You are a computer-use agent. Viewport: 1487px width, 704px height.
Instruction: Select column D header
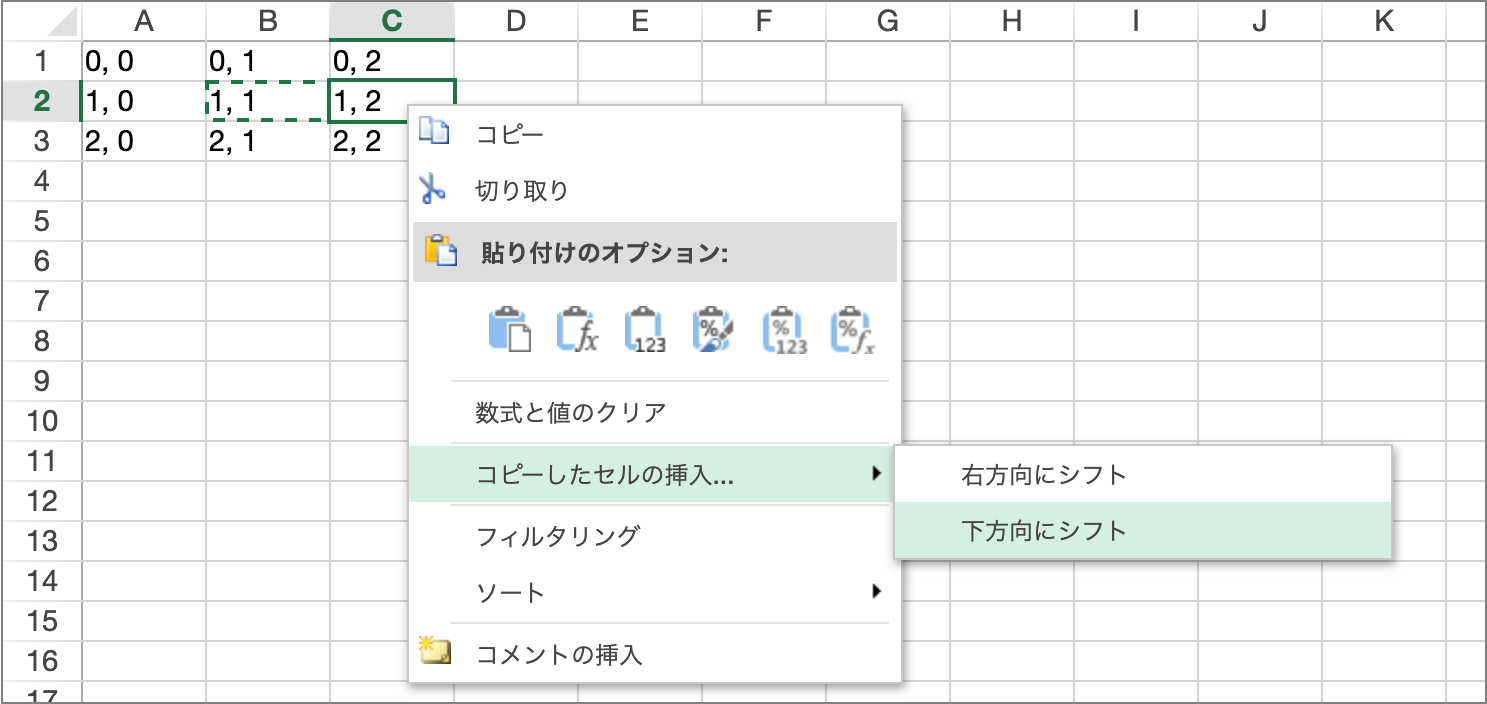[516, 22]
